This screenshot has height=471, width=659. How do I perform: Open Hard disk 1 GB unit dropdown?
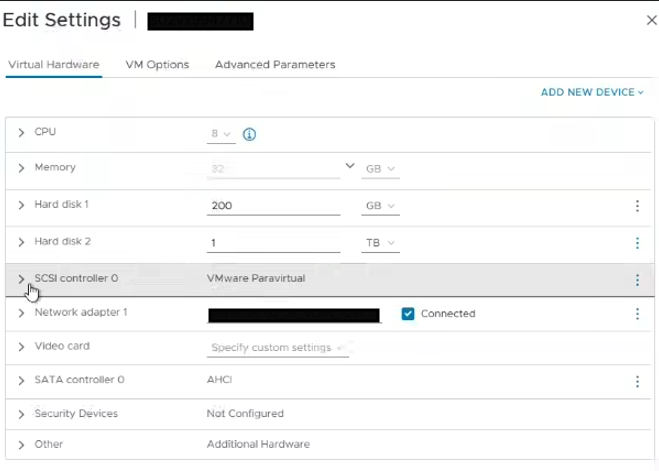[x=380, y=207]
